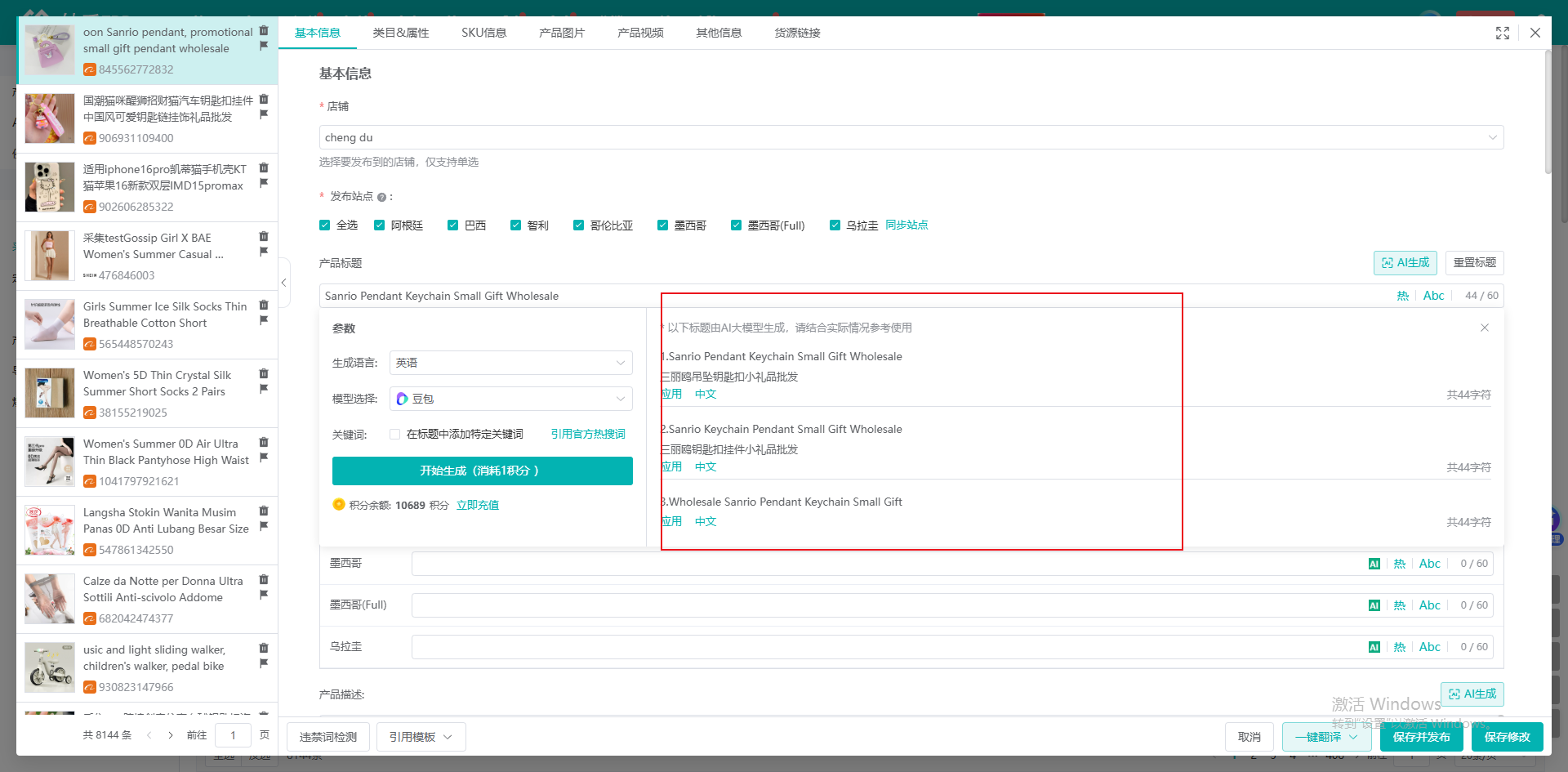Change letter case for the 墨西哥(Full) title

1430,605
